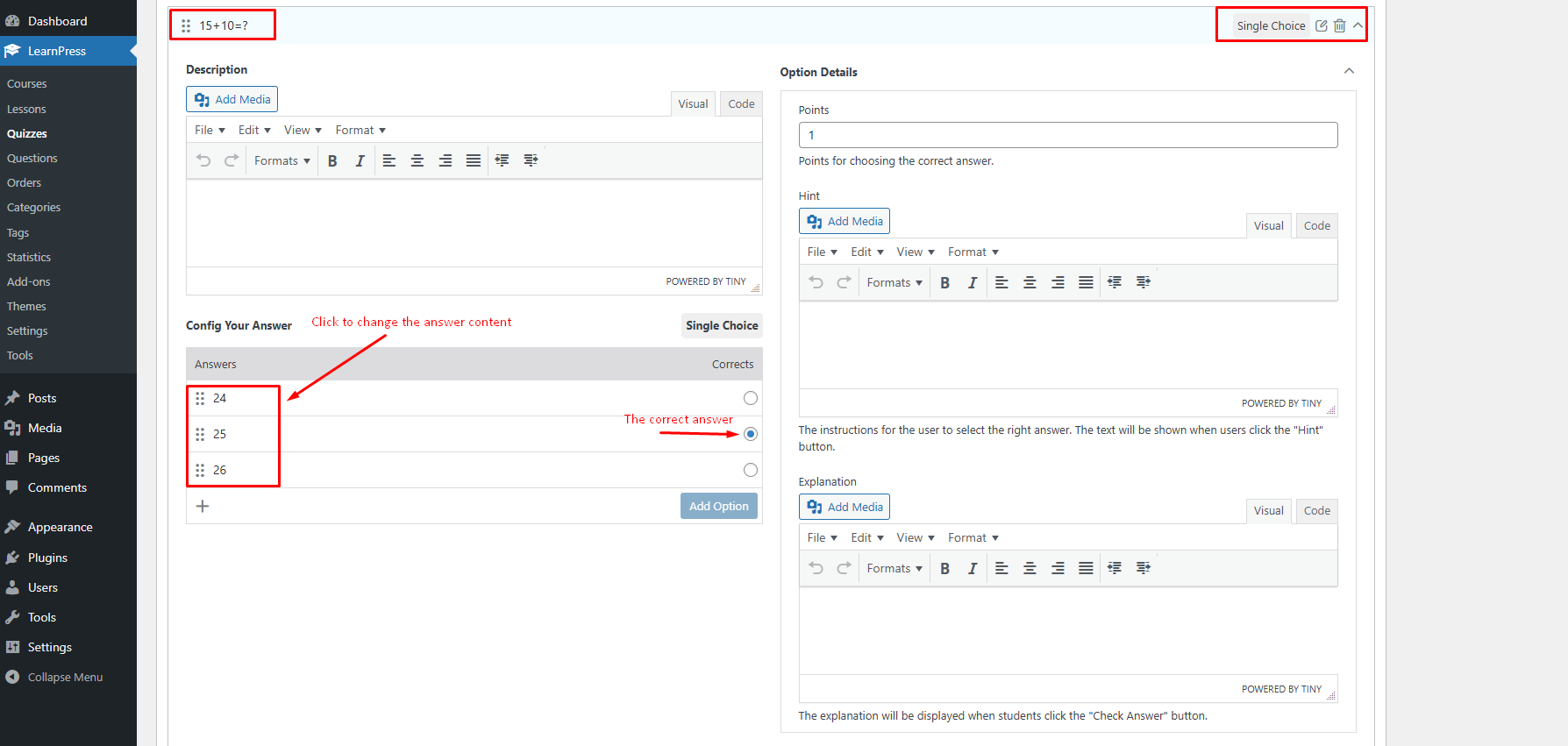This screenshot has height=746, width=1568.
Task: Switch Description editor to the Code tab
Action: tap(741, 103)
